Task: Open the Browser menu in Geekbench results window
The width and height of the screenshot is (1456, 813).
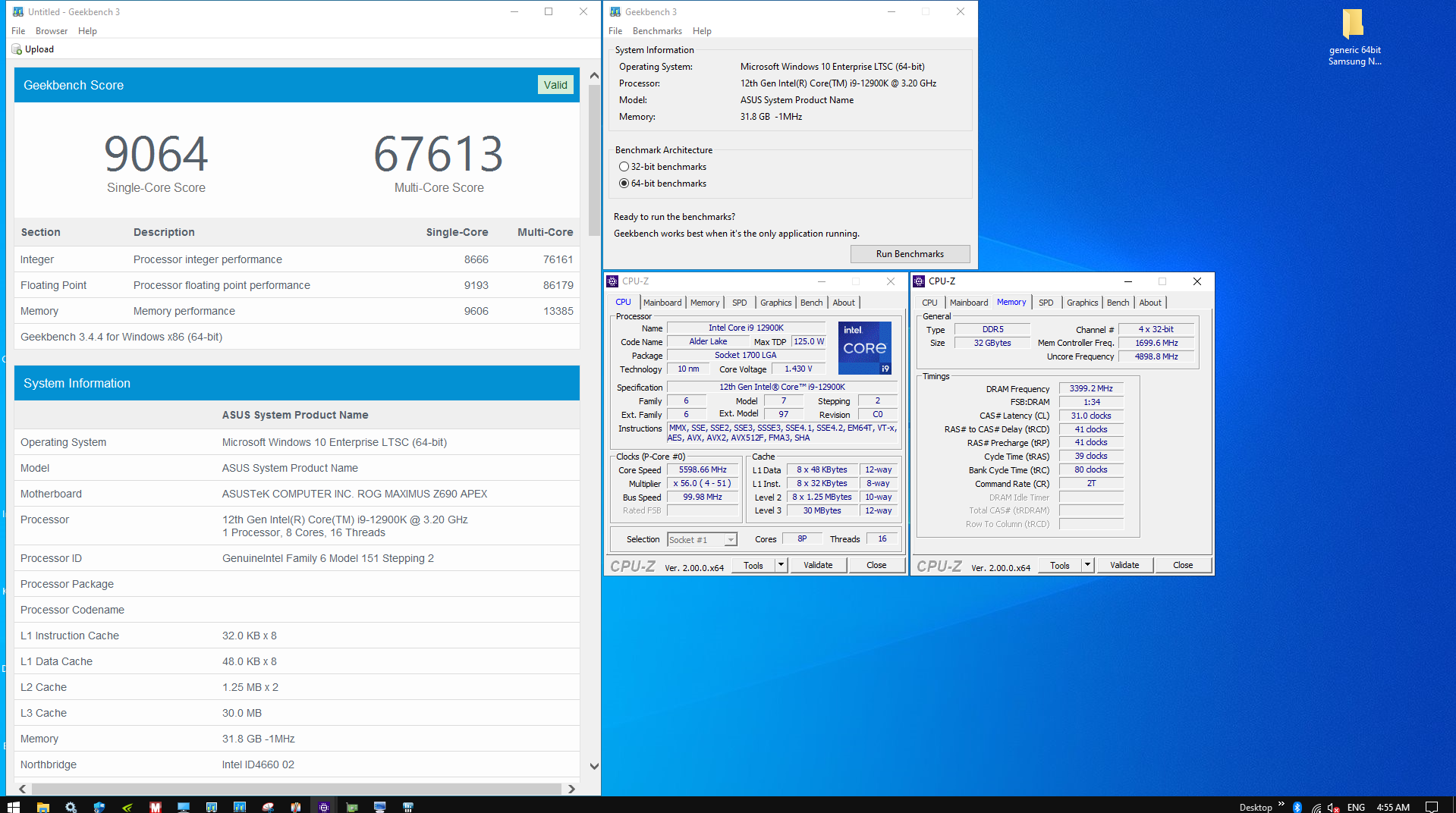Action: point(52,31)
